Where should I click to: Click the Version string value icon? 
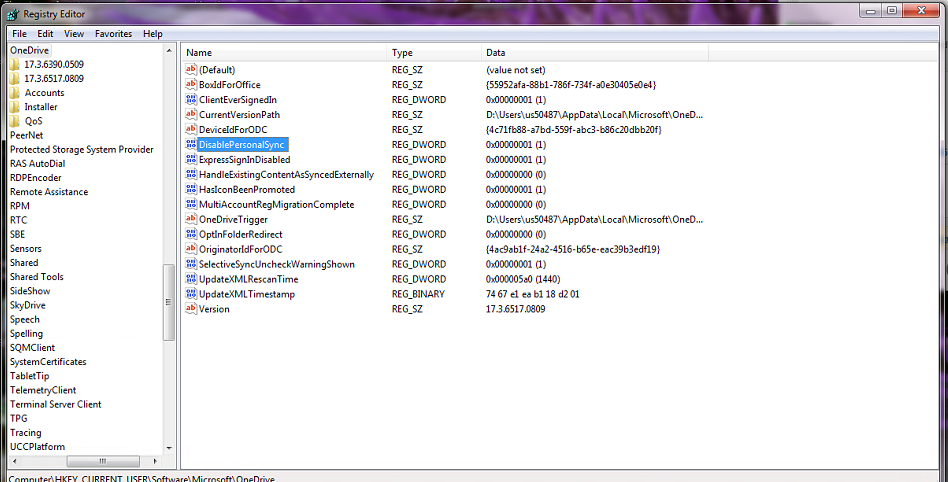pyautogui.click(x=191, y=309)
